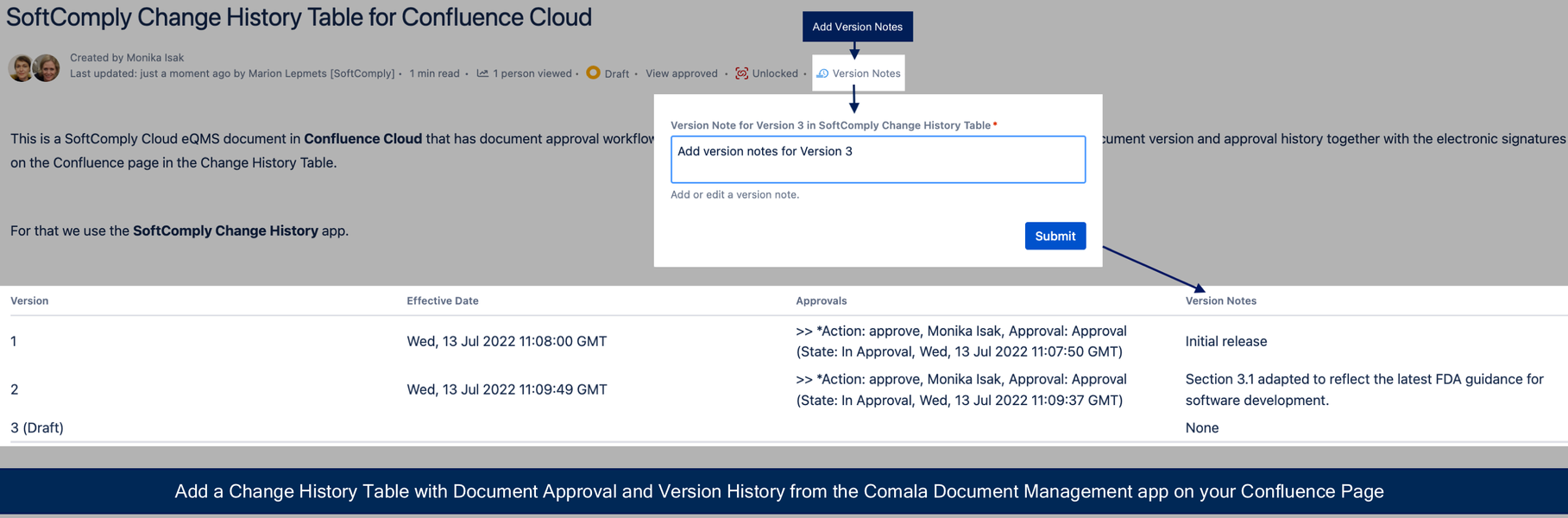Click the Unlocked status label
The width and height of the screenshot is (1568, 518).
tap(775, 73)
